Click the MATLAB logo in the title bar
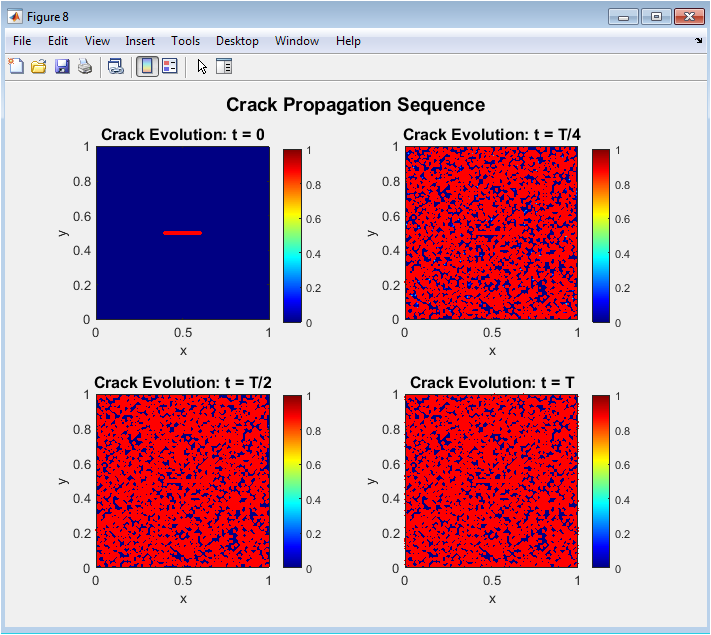The image size is (711, 635). pyautogui.click(x=15, y=16)
